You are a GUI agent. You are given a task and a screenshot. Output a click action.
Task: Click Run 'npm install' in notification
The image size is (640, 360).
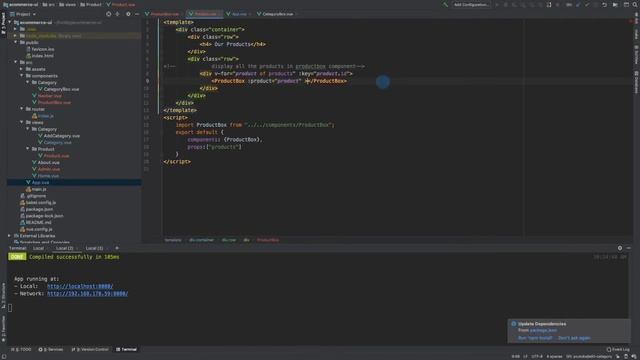coord(535,338)
